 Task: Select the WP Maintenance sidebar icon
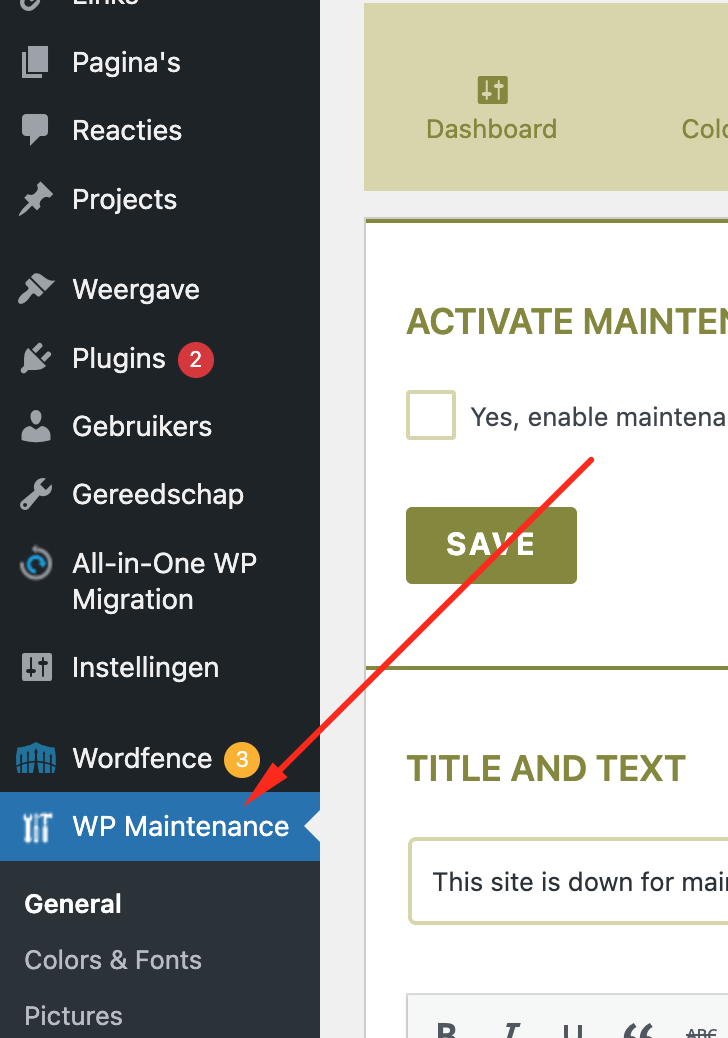(35, 827)
